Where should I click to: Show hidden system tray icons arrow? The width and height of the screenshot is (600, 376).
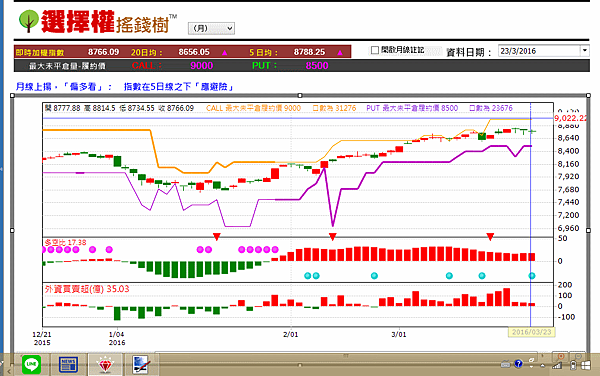click(543, 366)
